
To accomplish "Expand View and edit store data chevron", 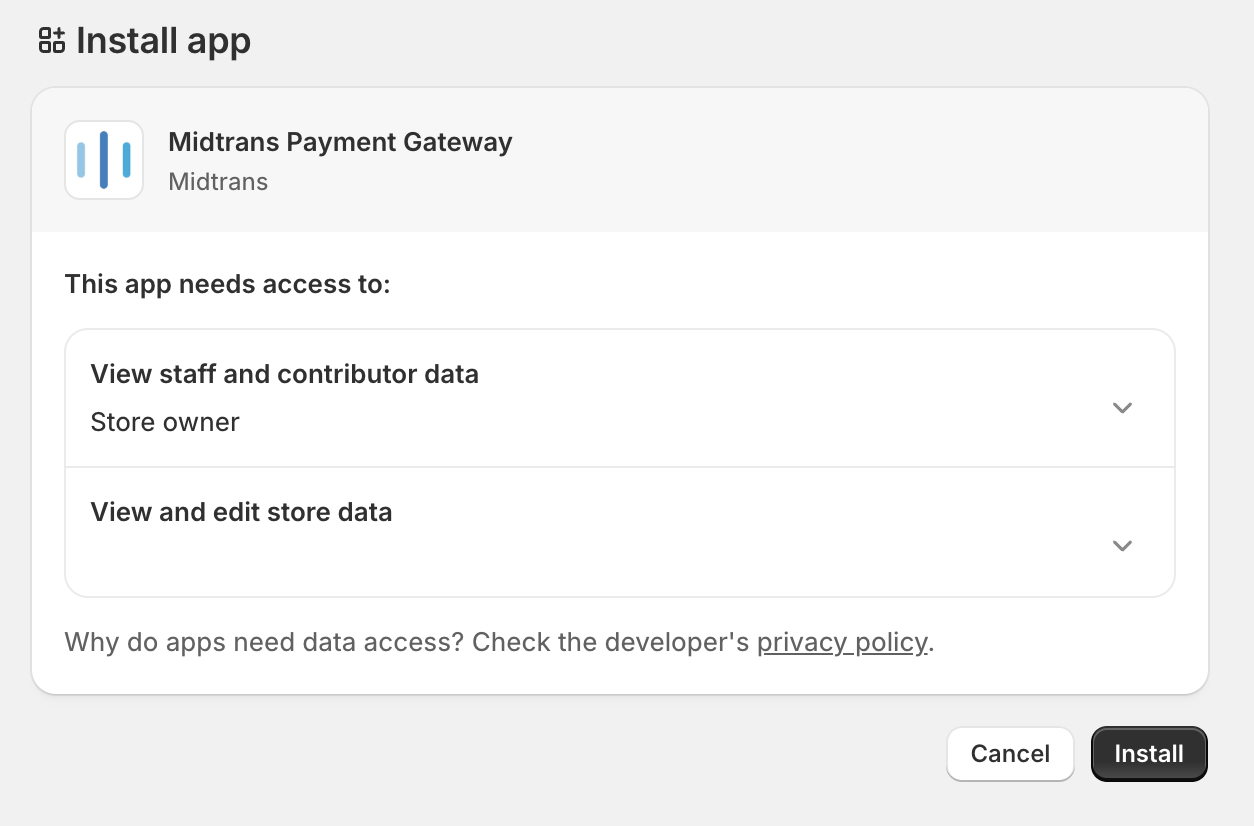I will click(x=1122, y=546).
